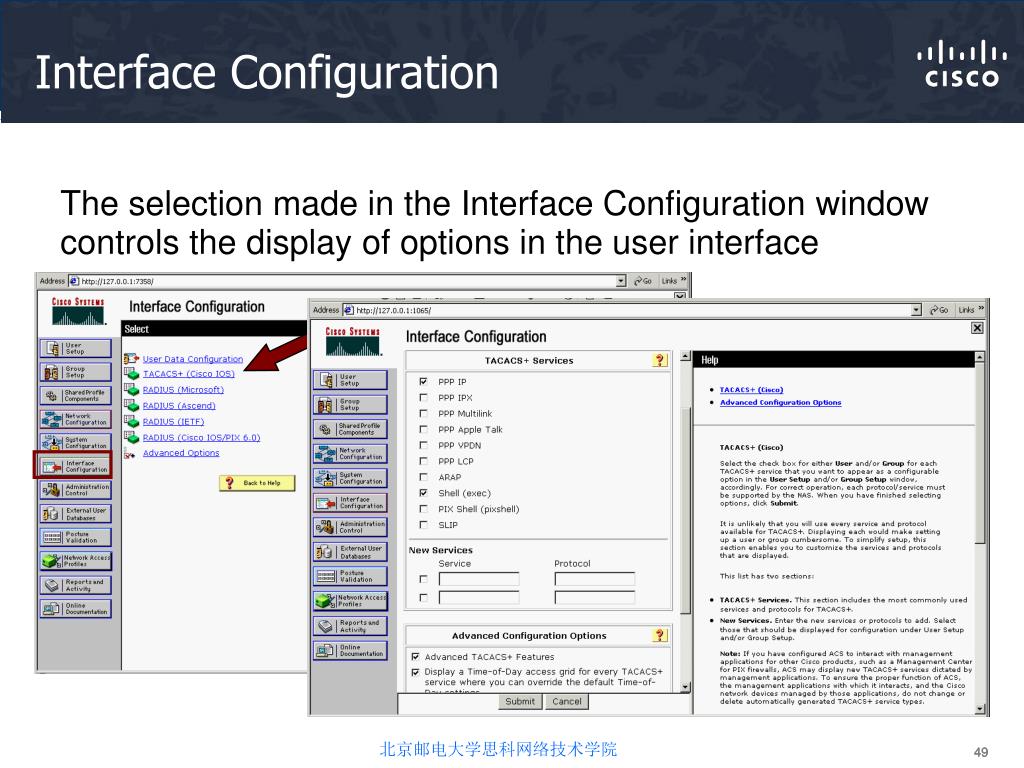Select the TACACS+ (Cisco IOS) link
Screen dimensions: 1024x768
[188, 374]
